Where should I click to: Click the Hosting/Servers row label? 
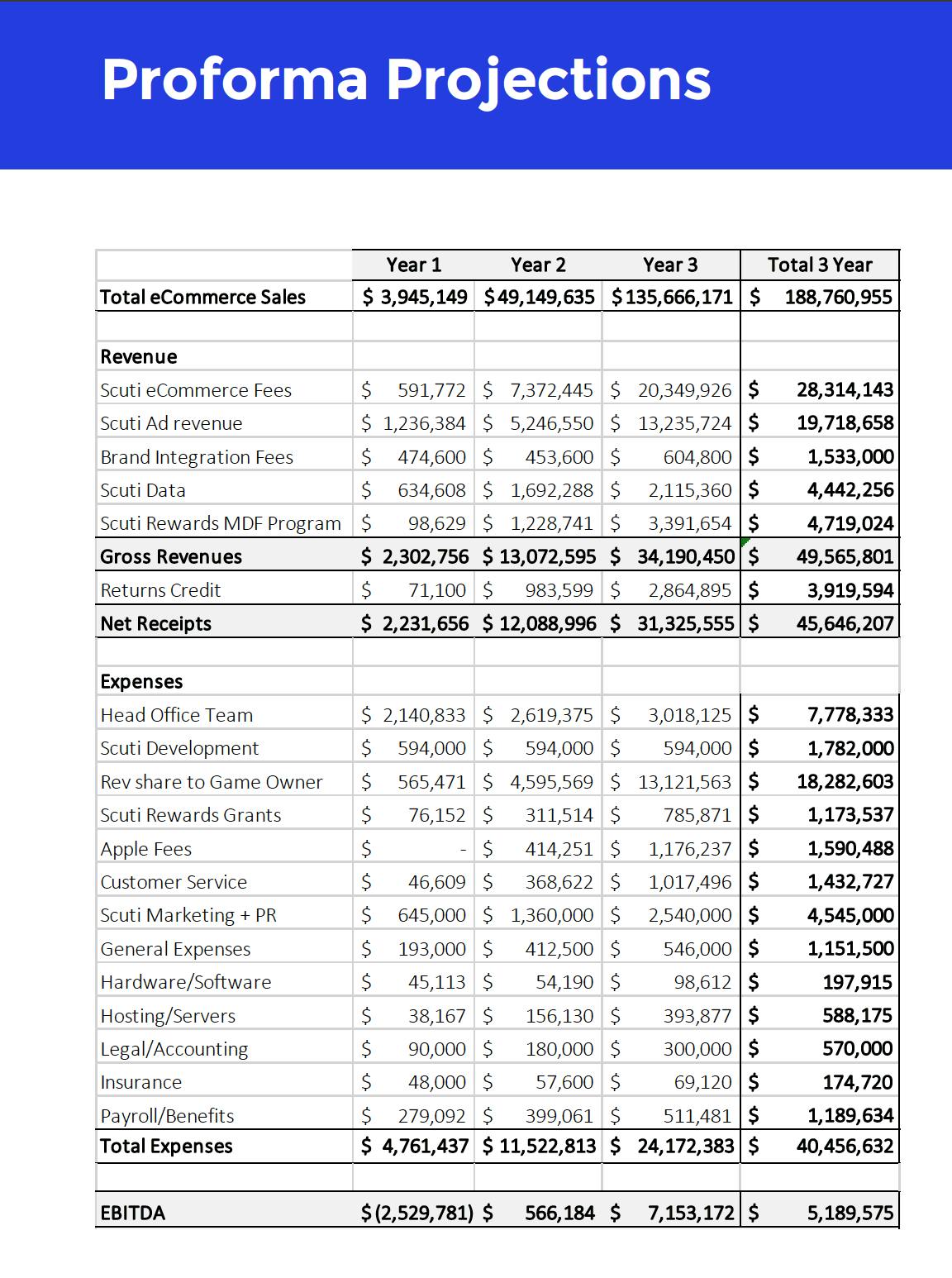pyautogui.click(x=168, y=1016)
